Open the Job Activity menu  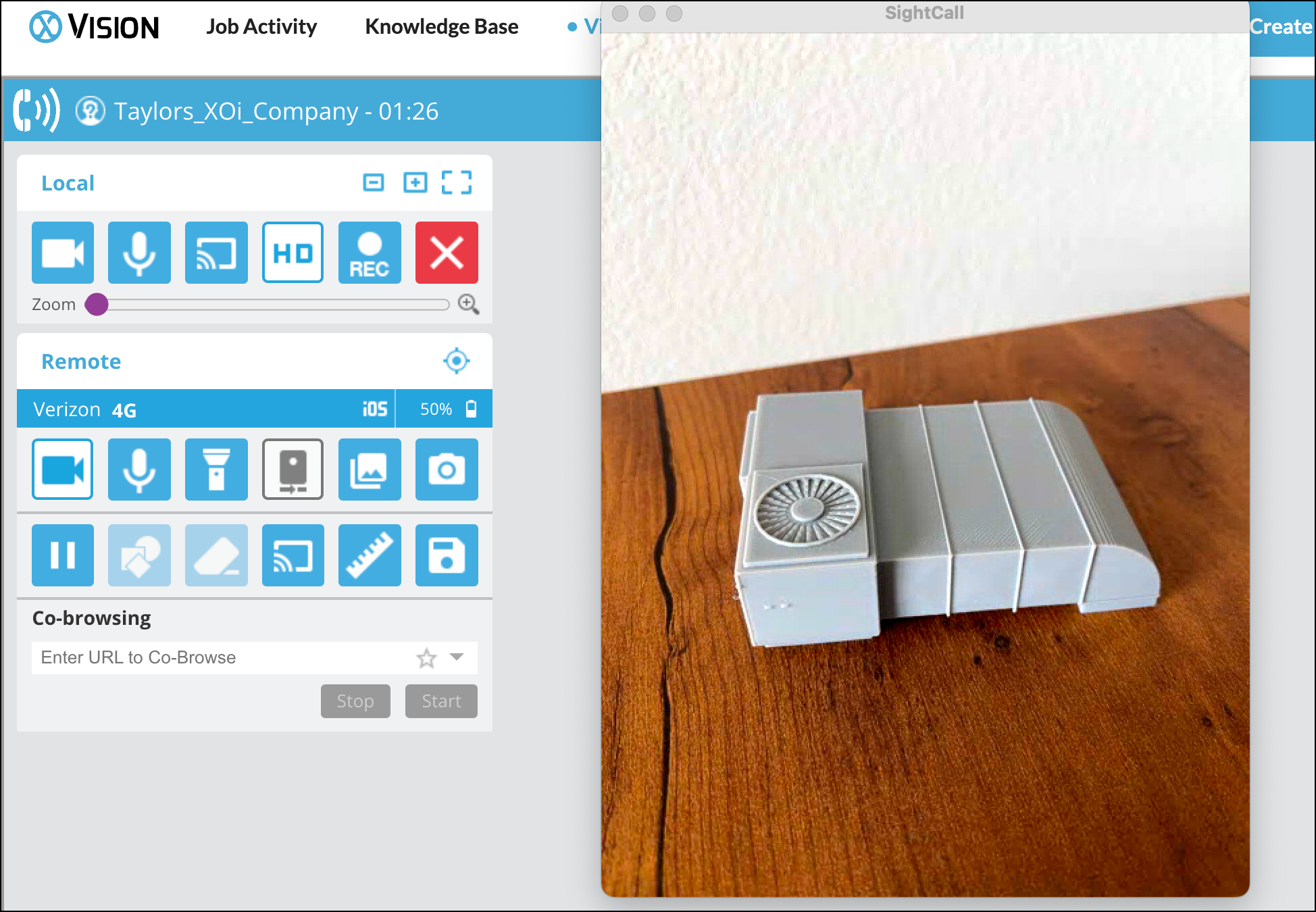[x=262, y=26]
